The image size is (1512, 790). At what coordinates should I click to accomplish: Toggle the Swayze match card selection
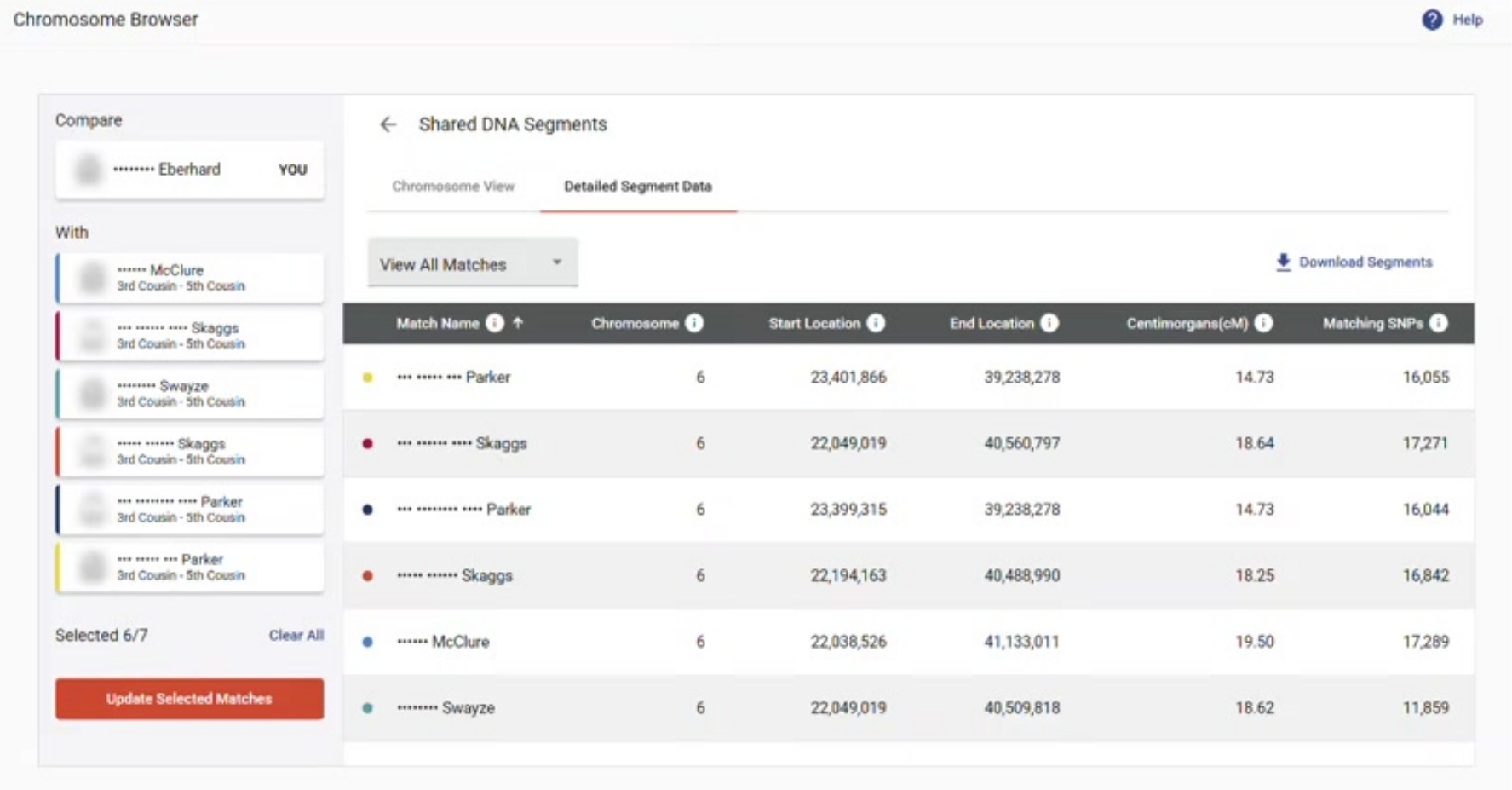[x=190, y=394]
